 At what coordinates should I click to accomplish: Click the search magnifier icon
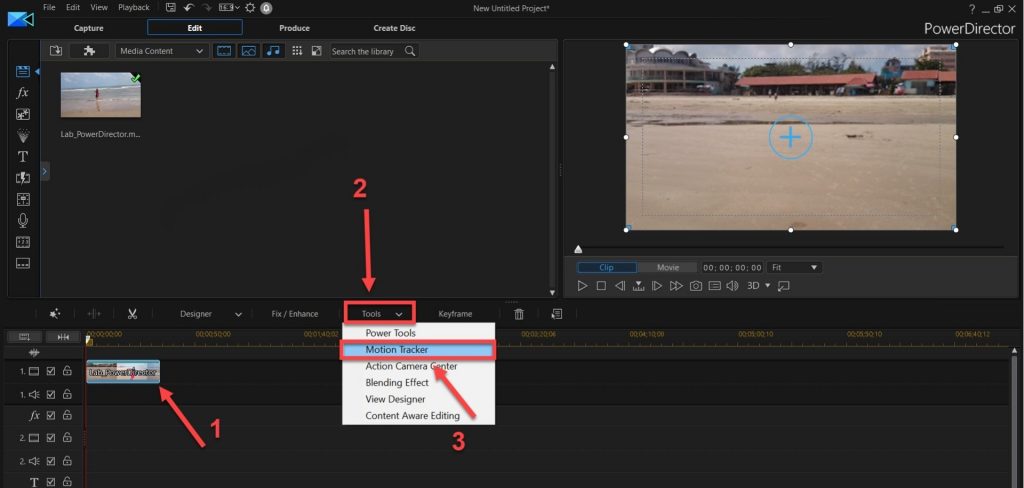pyautogui.click(x=410, y=51)
